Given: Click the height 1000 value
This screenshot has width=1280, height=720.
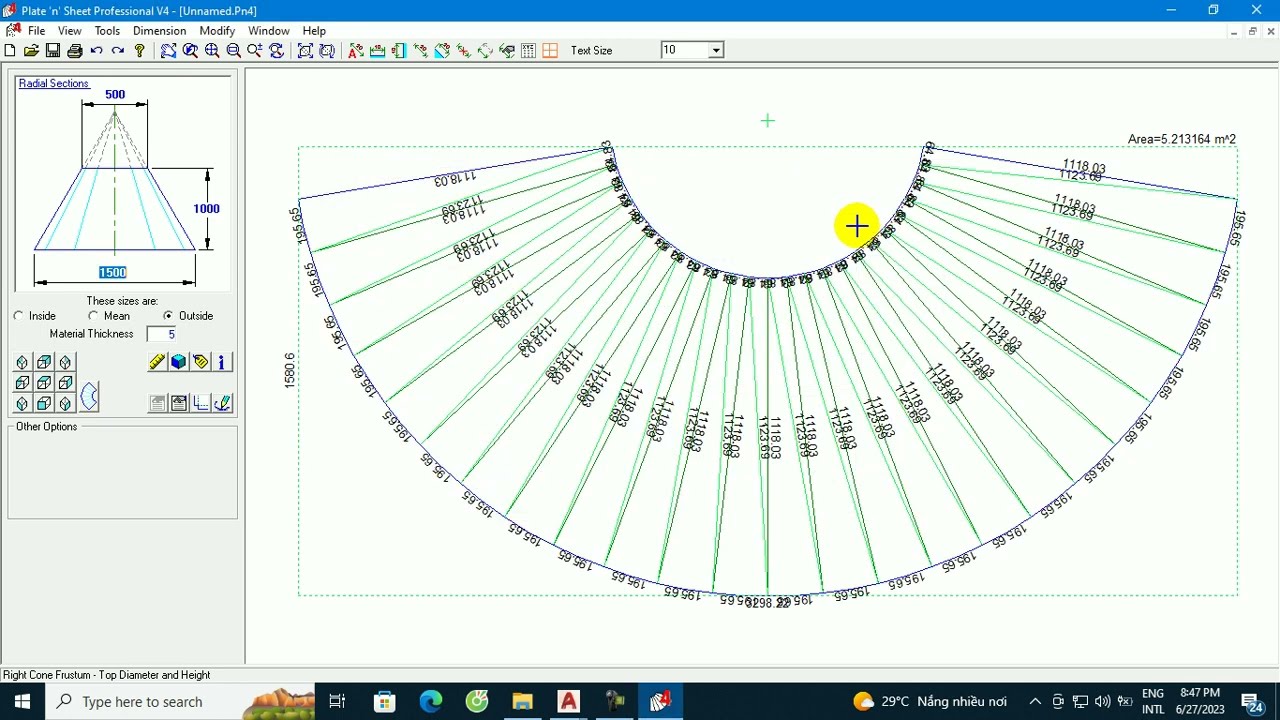Looking at the screenshot, I should click(x=206, y=208).
